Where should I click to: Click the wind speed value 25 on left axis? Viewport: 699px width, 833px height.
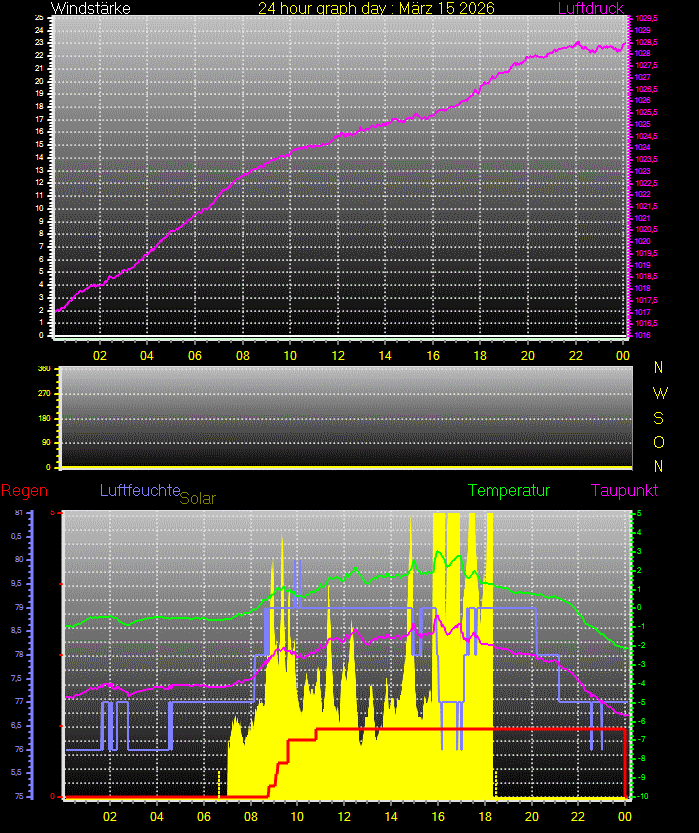[38, 19]
